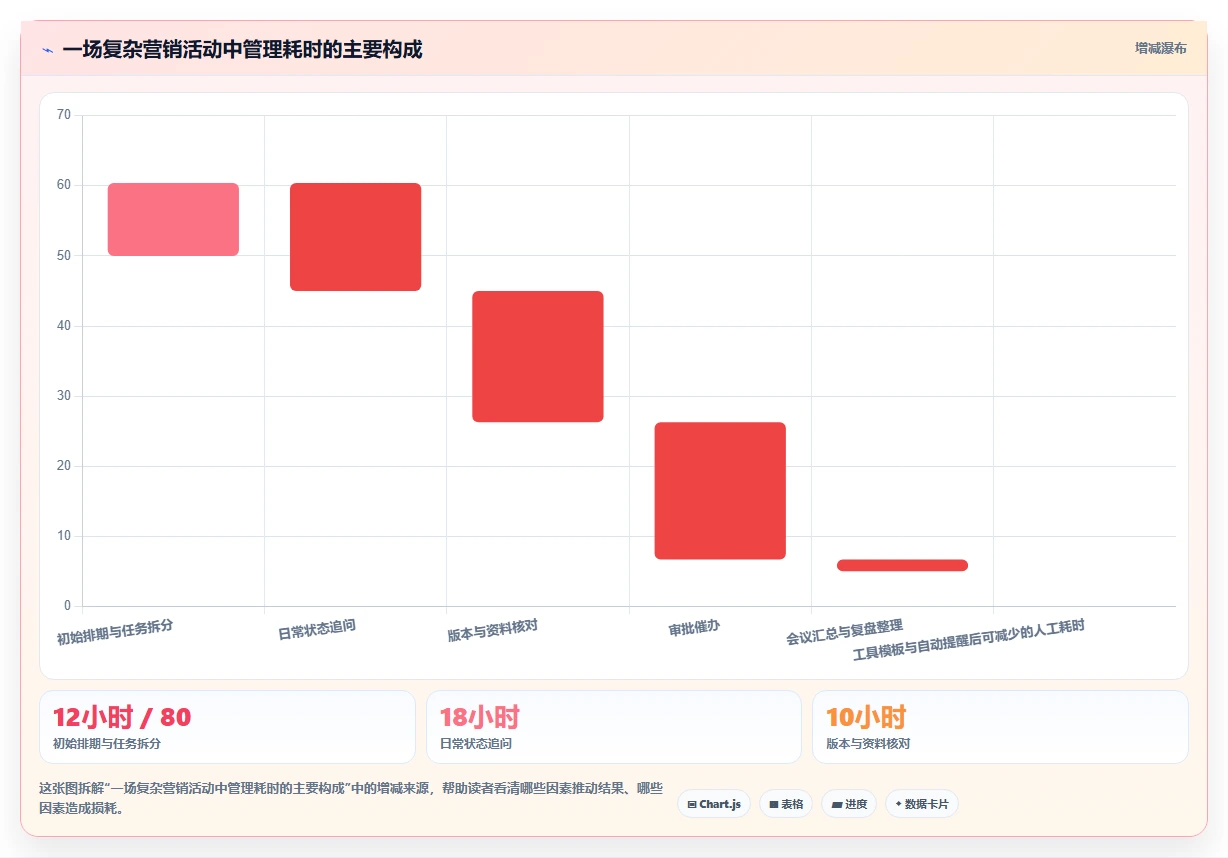Open the 12小时 / 80 data card
The image size is (1228, 858).
[227, 727]
